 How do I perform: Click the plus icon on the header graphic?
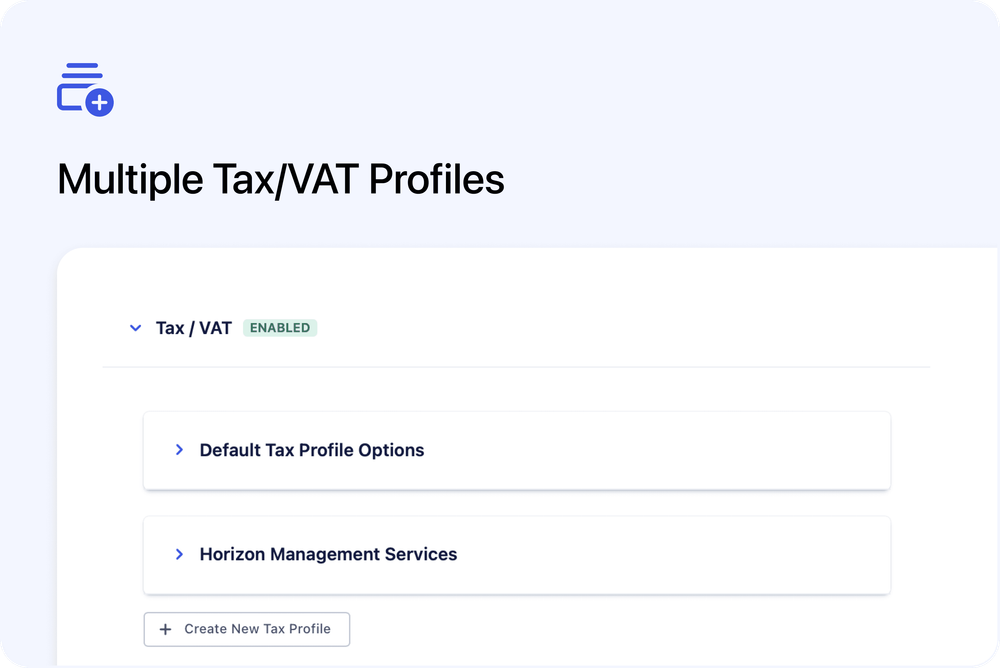tap(98, 103)
